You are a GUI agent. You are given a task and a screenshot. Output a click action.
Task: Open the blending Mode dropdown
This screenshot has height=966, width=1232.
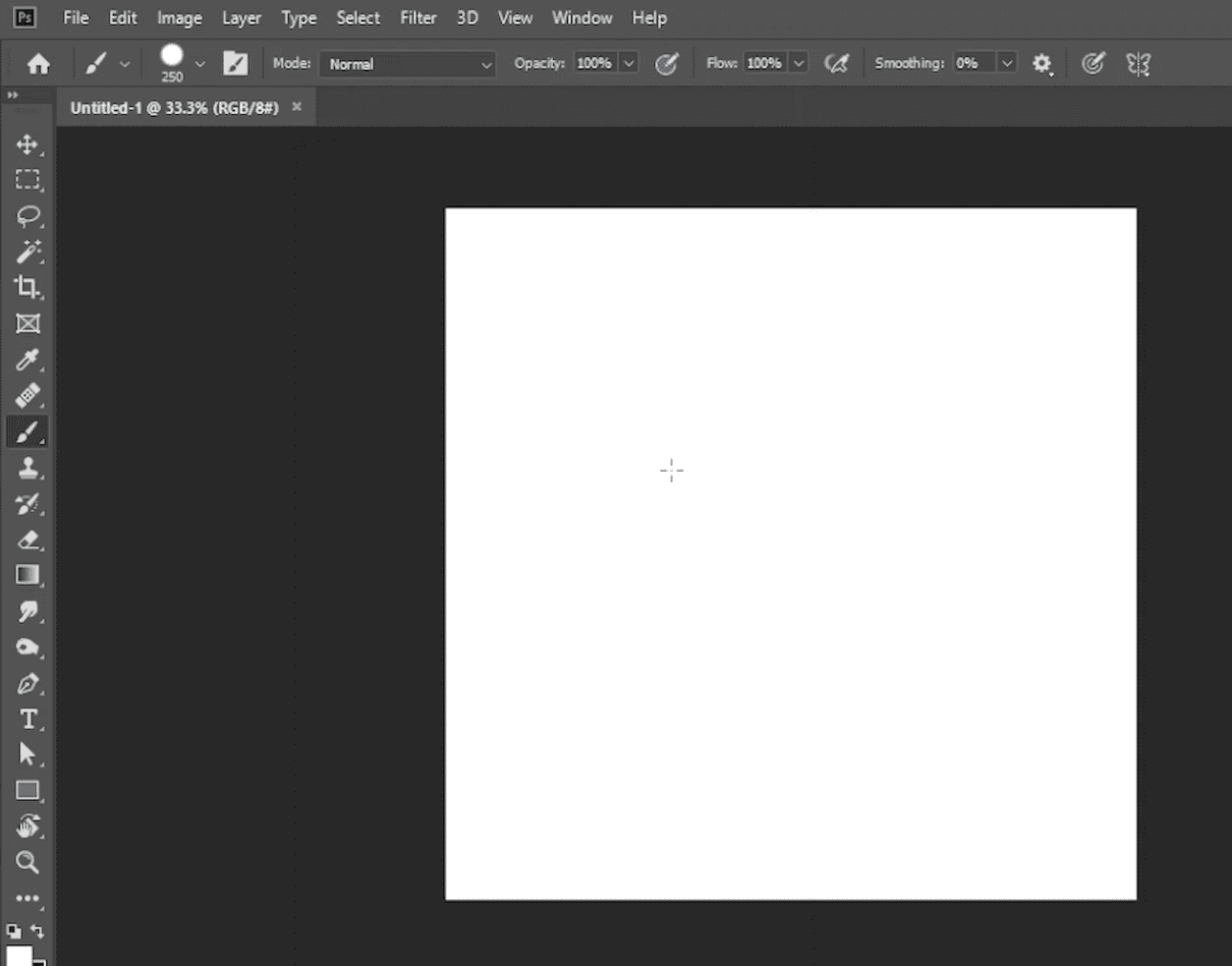407,64
